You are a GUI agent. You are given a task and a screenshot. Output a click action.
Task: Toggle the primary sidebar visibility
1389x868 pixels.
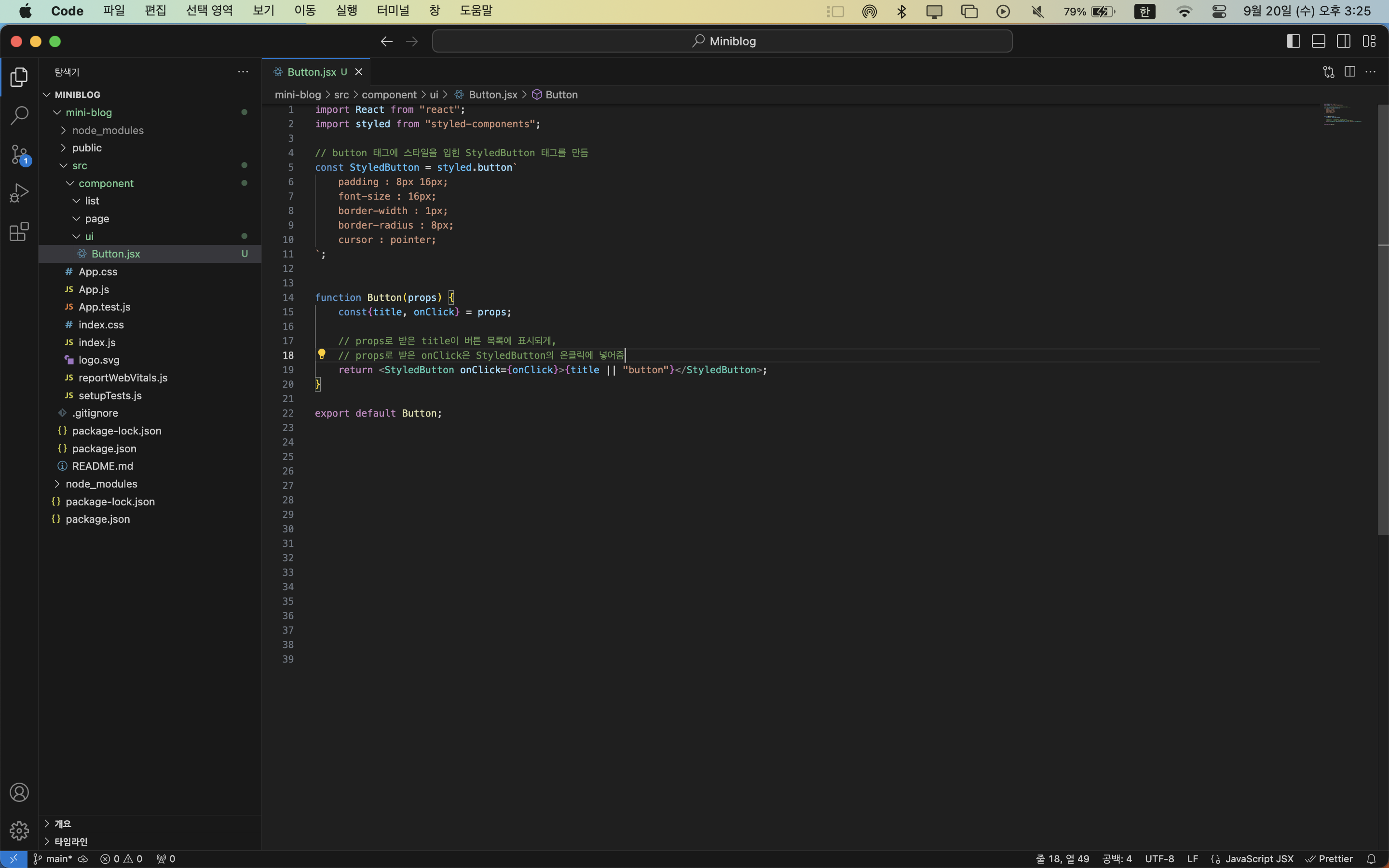coord(1293,41)
